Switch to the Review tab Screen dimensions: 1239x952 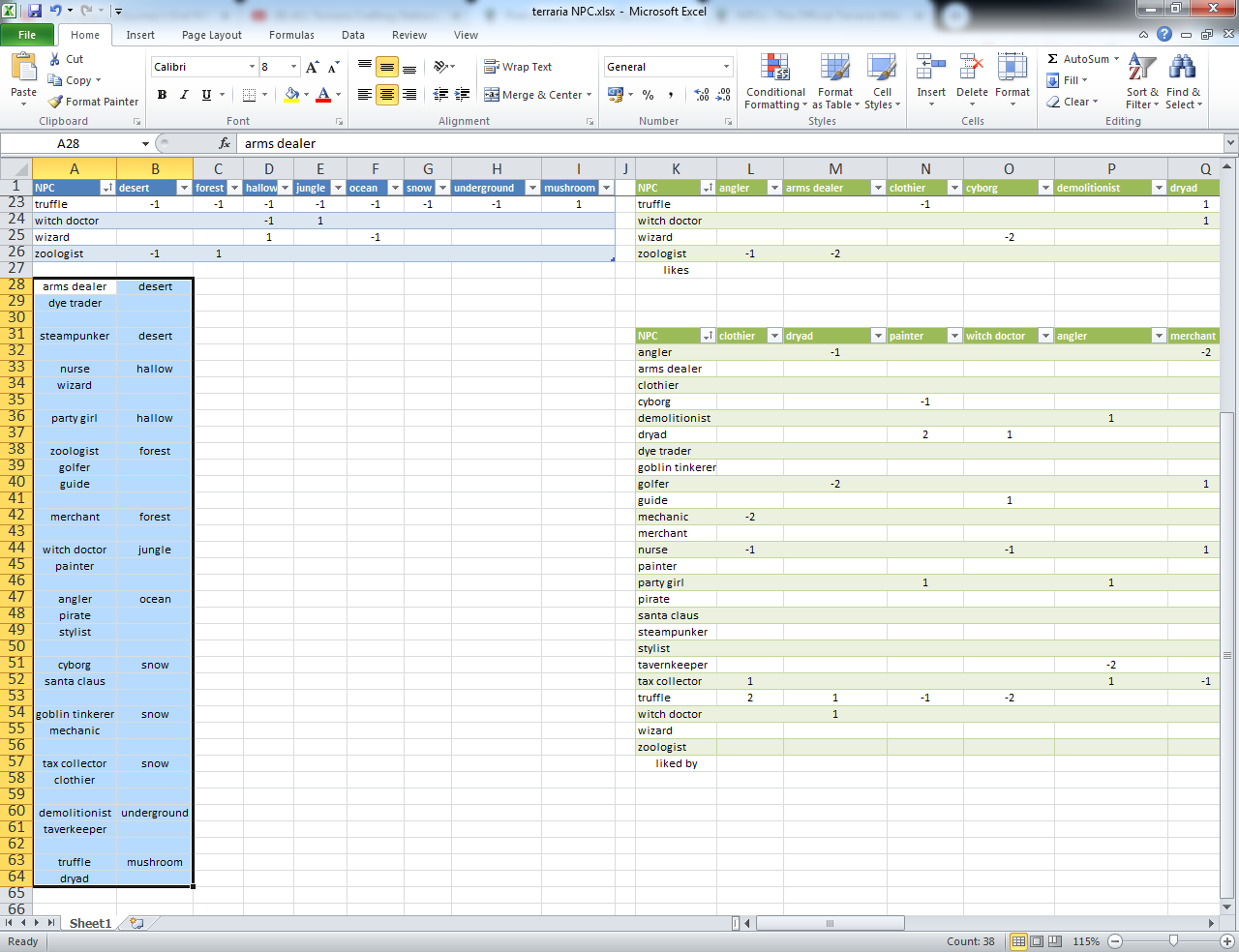pyautogui.click(x=409, y=35)
